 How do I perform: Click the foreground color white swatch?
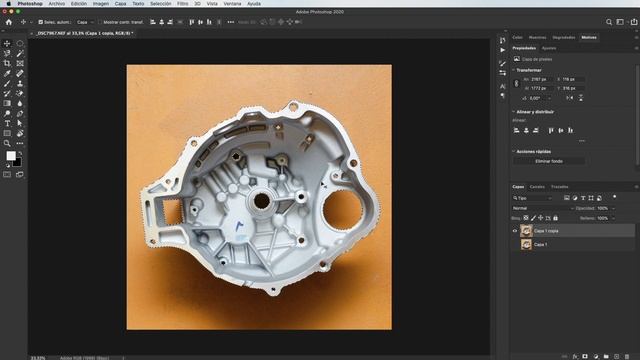pos(11,156)
